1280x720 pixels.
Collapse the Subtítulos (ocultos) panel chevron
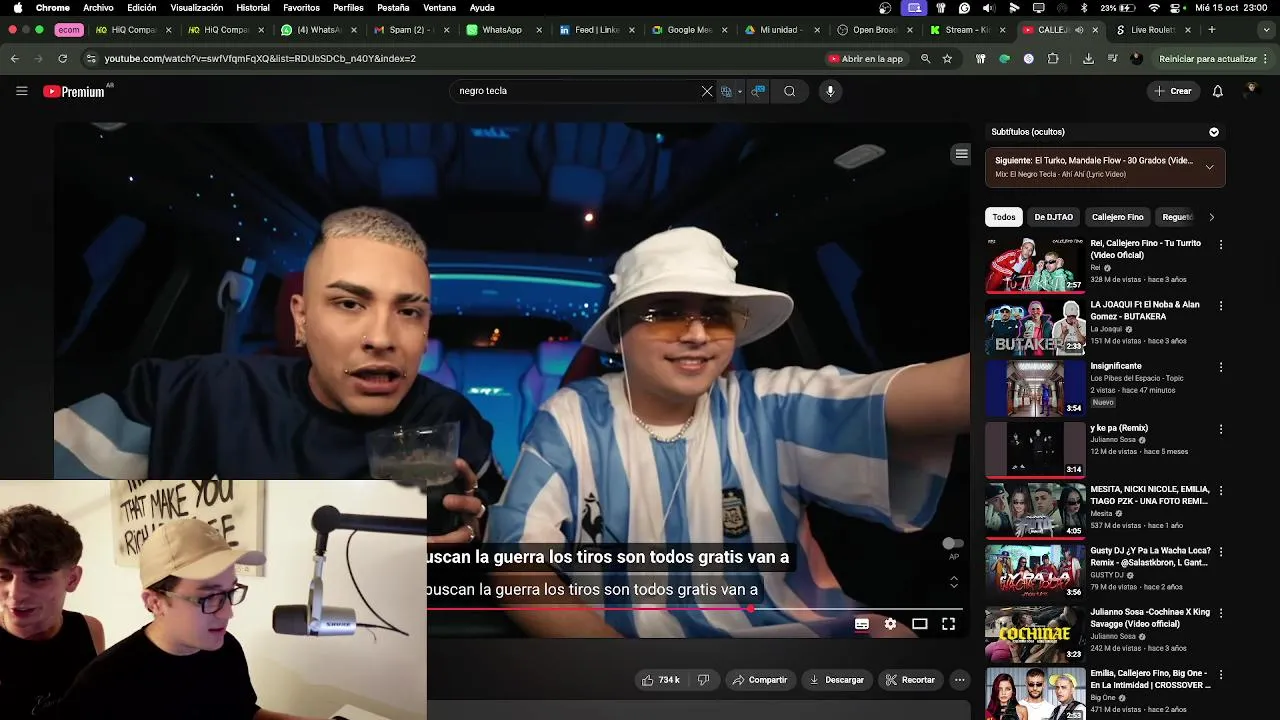pos(1214,132)
